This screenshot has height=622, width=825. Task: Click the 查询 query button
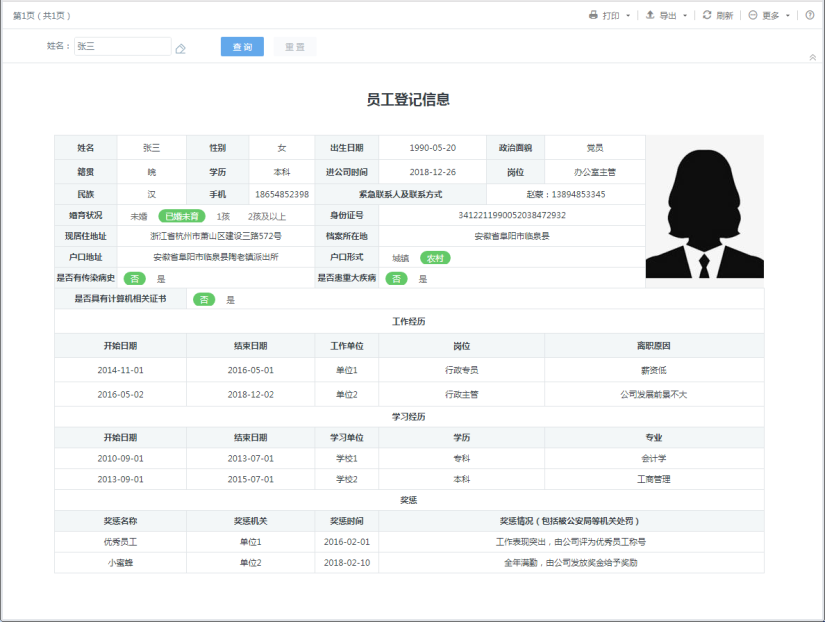click(242, 47)
